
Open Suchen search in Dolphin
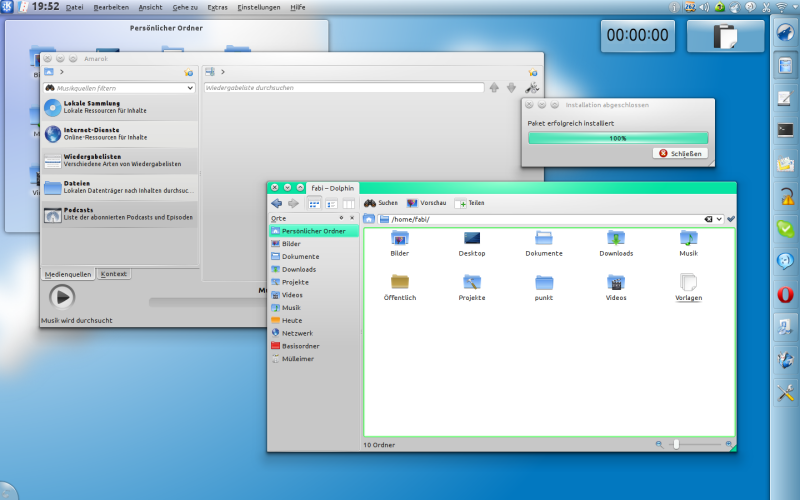381,203
